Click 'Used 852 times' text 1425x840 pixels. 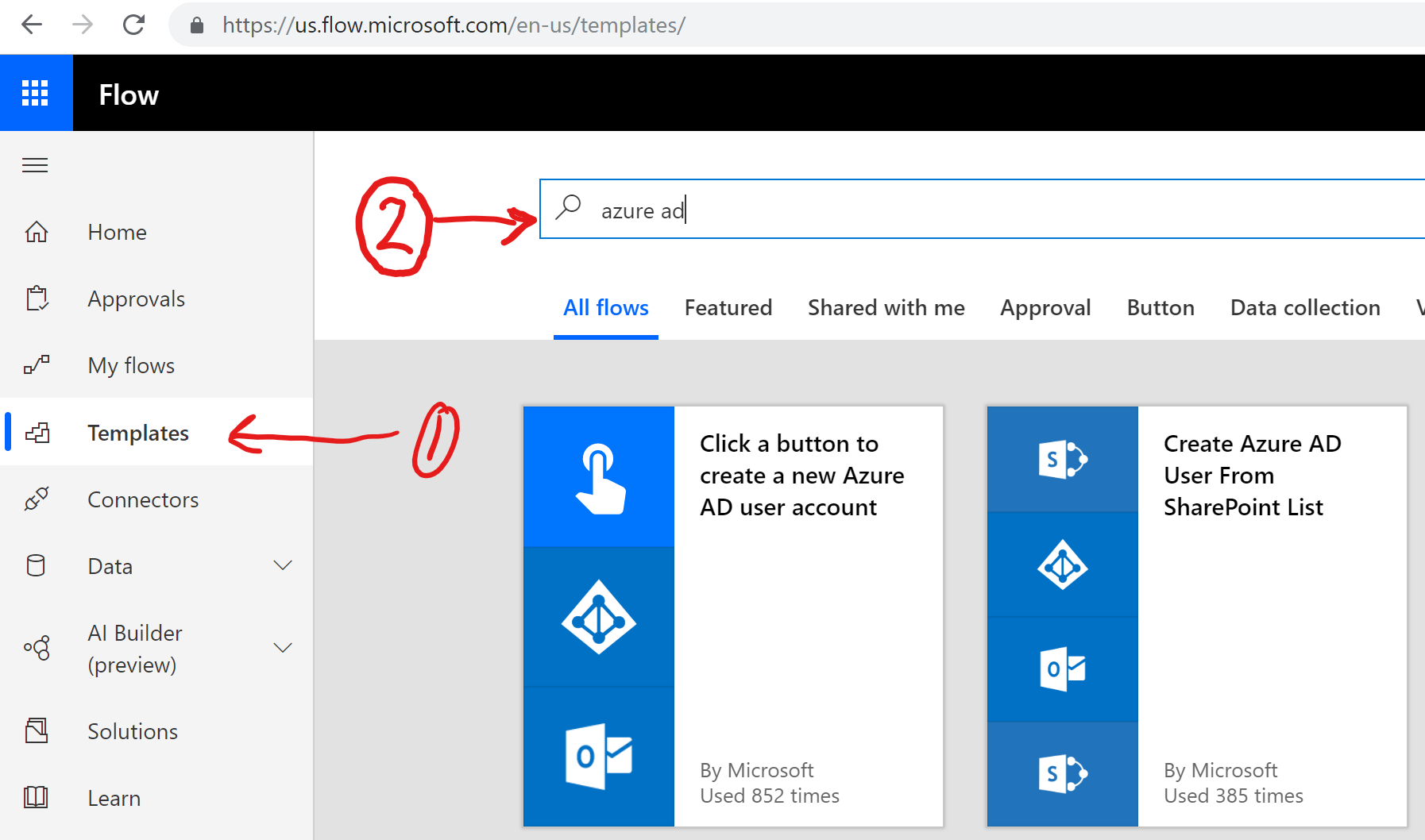click(x=769, y=796)
